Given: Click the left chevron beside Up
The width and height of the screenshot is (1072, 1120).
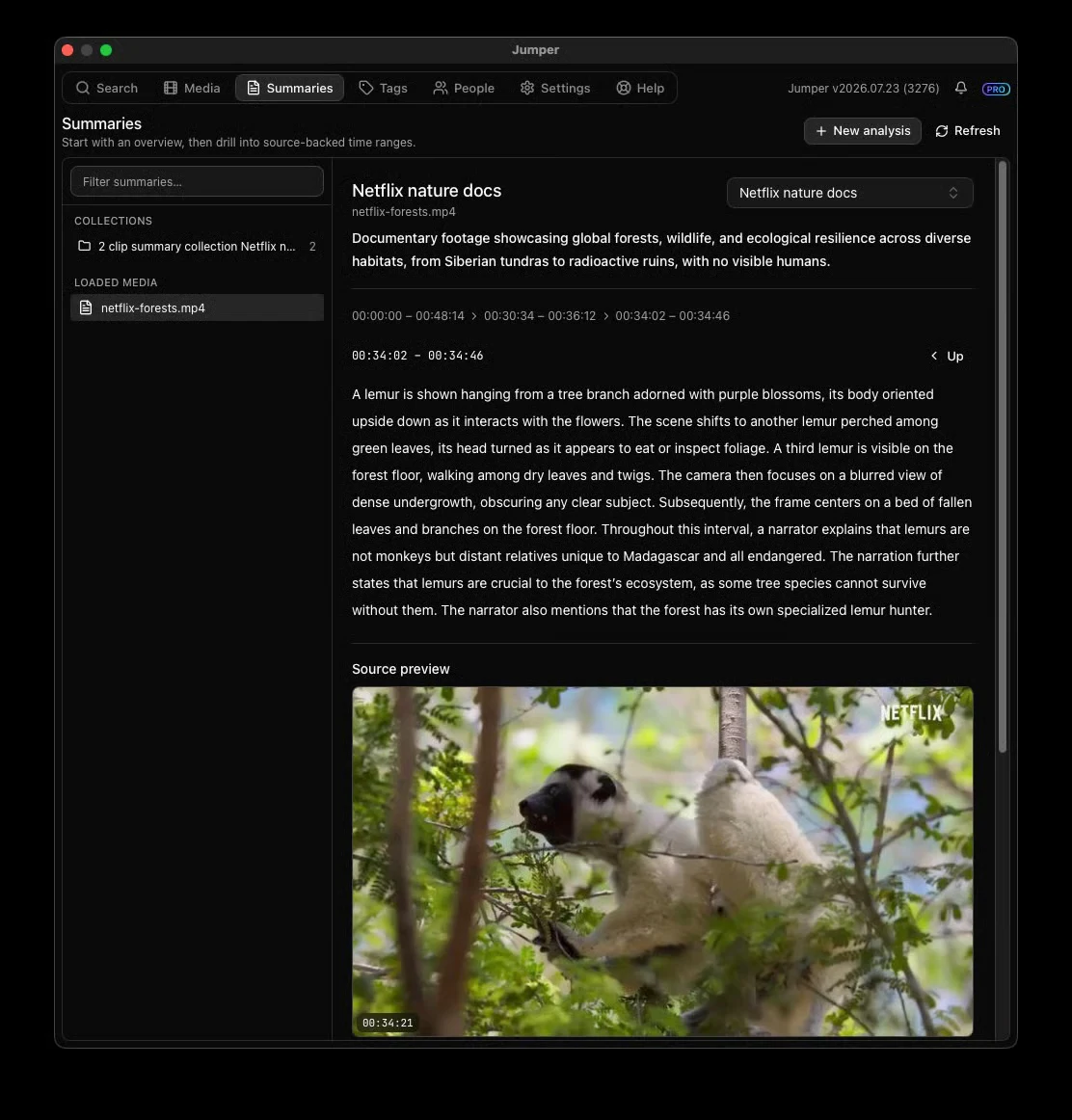Looking at the screenshot, I should tap(934, 356).
